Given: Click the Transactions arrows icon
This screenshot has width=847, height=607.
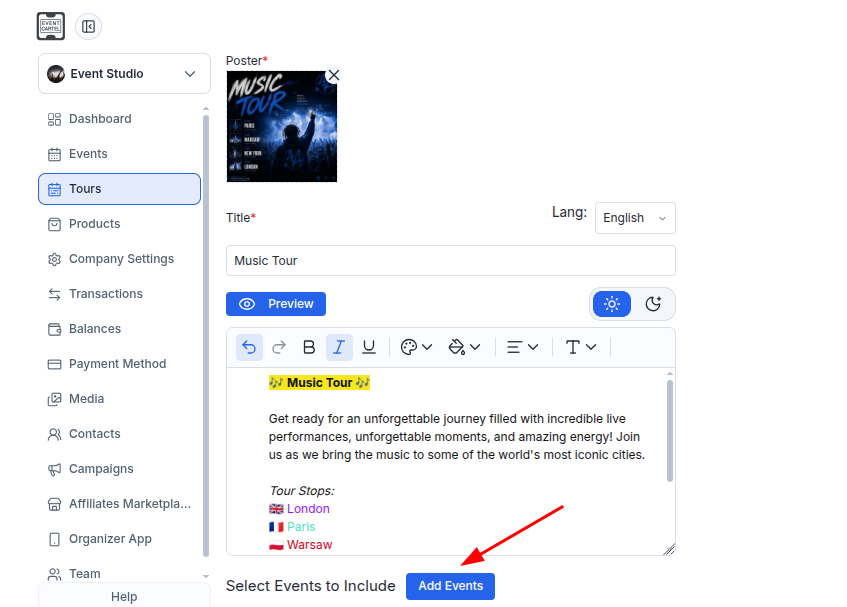Looking at the screenshot, I should [55, 294].
